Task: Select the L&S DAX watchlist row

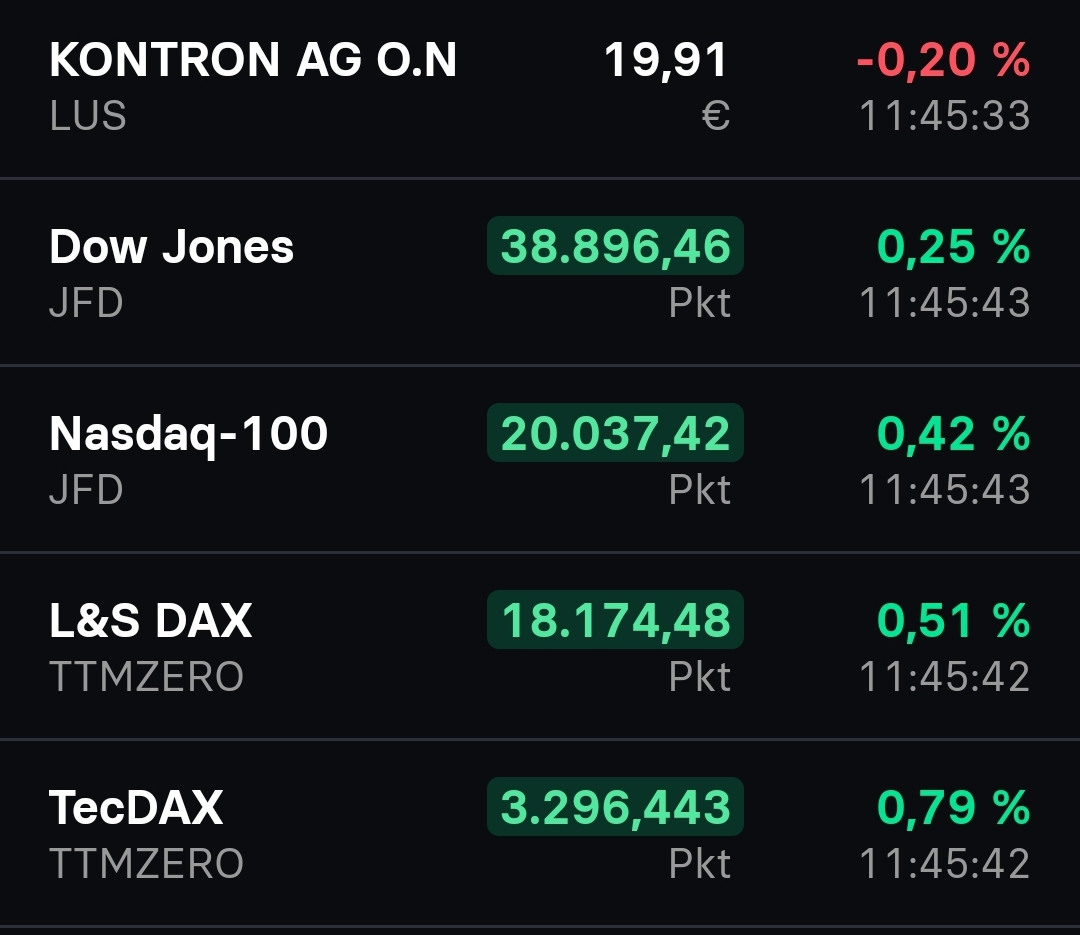Action: click(150, 620)
